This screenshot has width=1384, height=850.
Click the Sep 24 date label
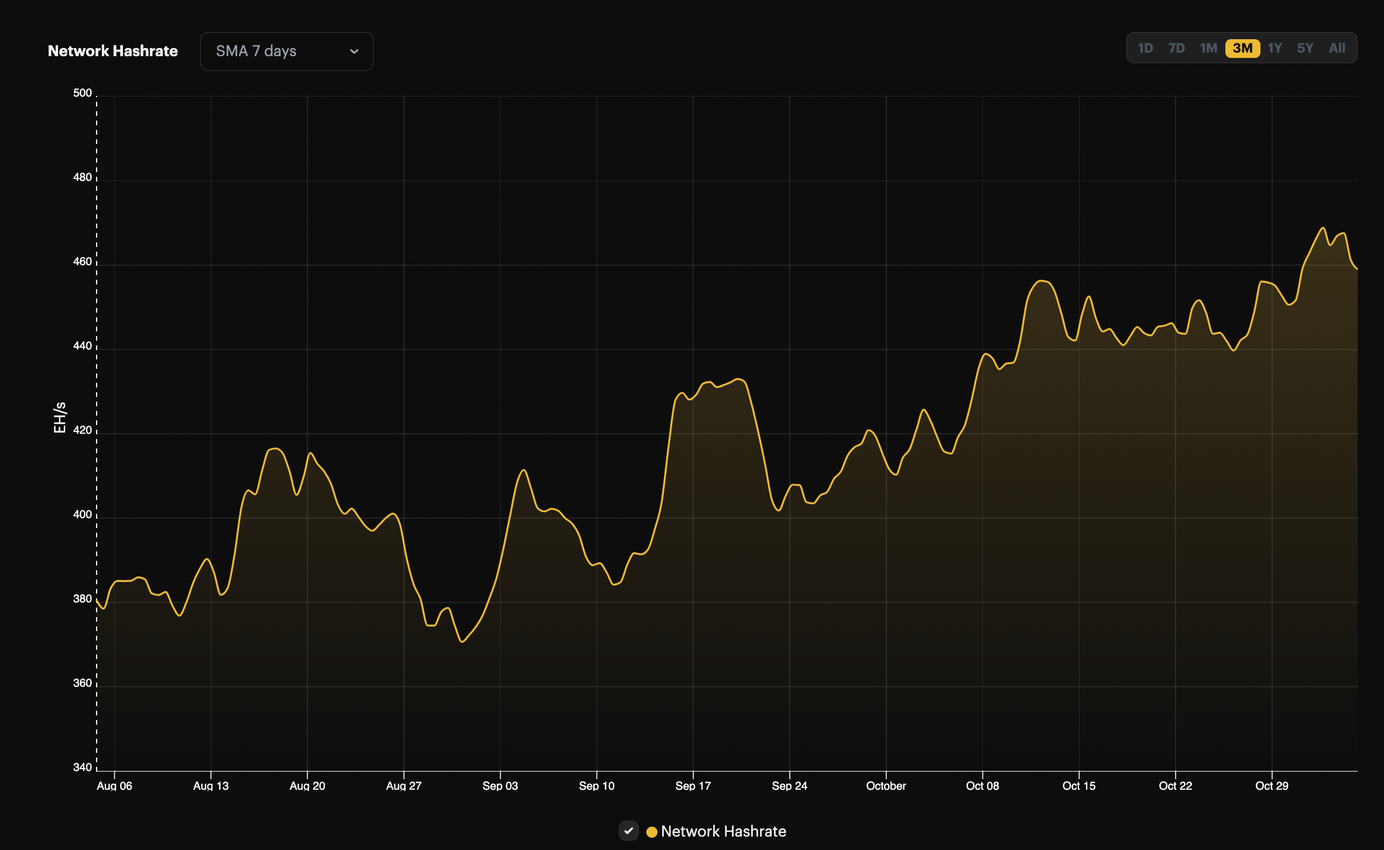point(790,786)
